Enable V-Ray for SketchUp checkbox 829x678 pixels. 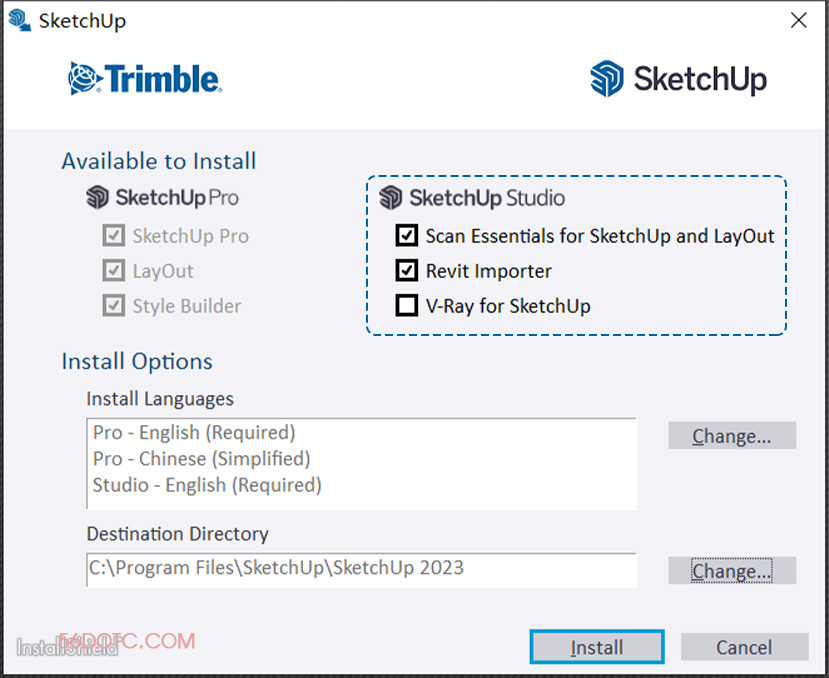(x=407, y=306)
